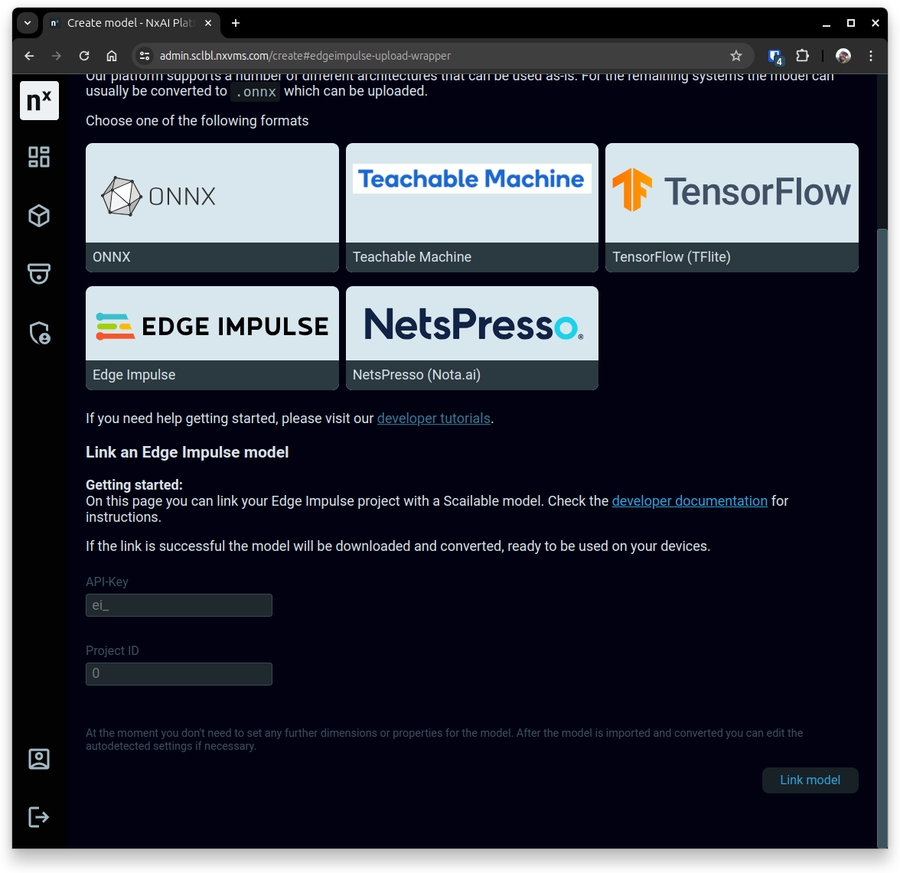Open the account profile icon in sidebar
This screenshot has height=873, width=900.
pos(39,759)
